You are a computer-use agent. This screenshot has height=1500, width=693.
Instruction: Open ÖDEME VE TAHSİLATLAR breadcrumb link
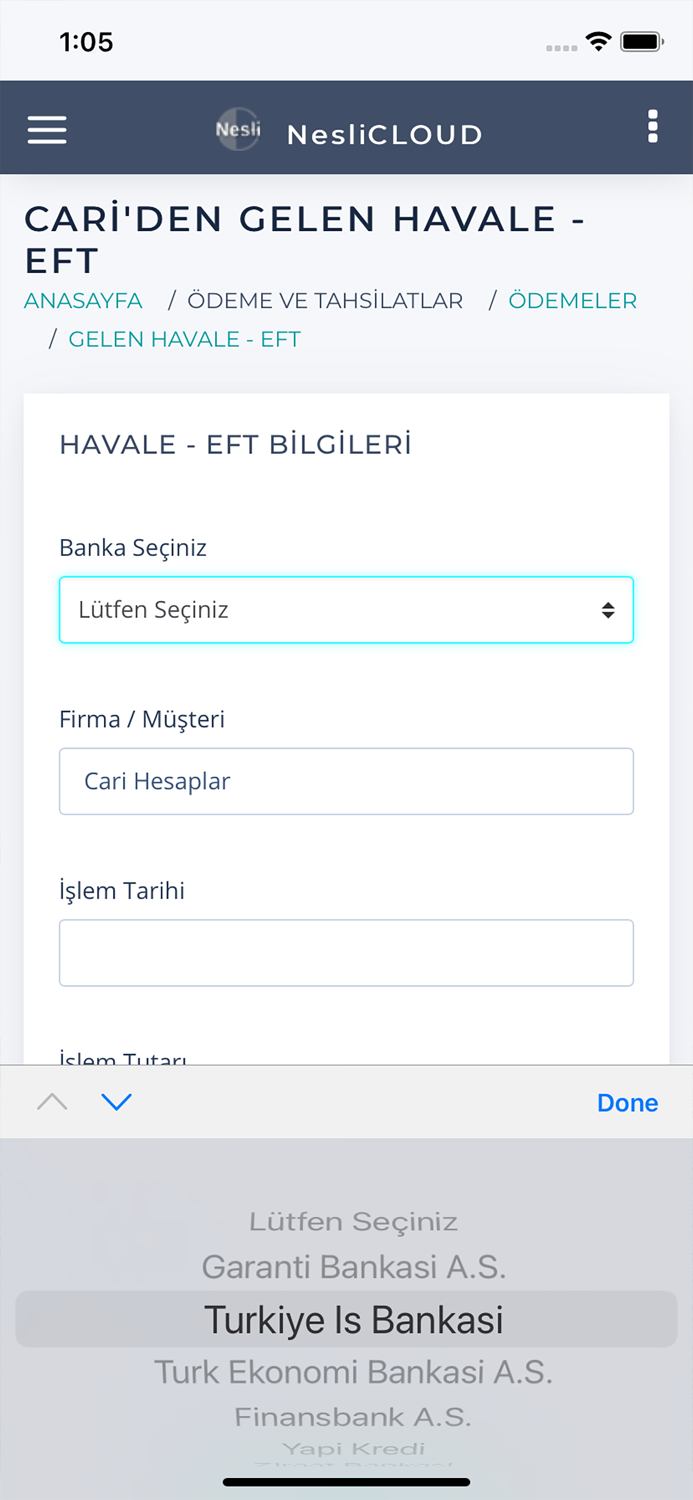(x=323, y=300)
